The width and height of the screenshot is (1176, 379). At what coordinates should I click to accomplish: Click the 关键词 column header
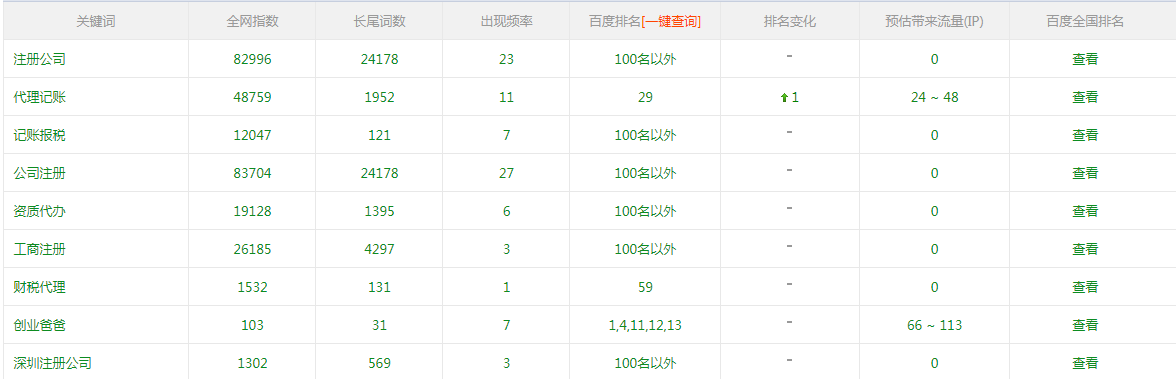(96, 22)
